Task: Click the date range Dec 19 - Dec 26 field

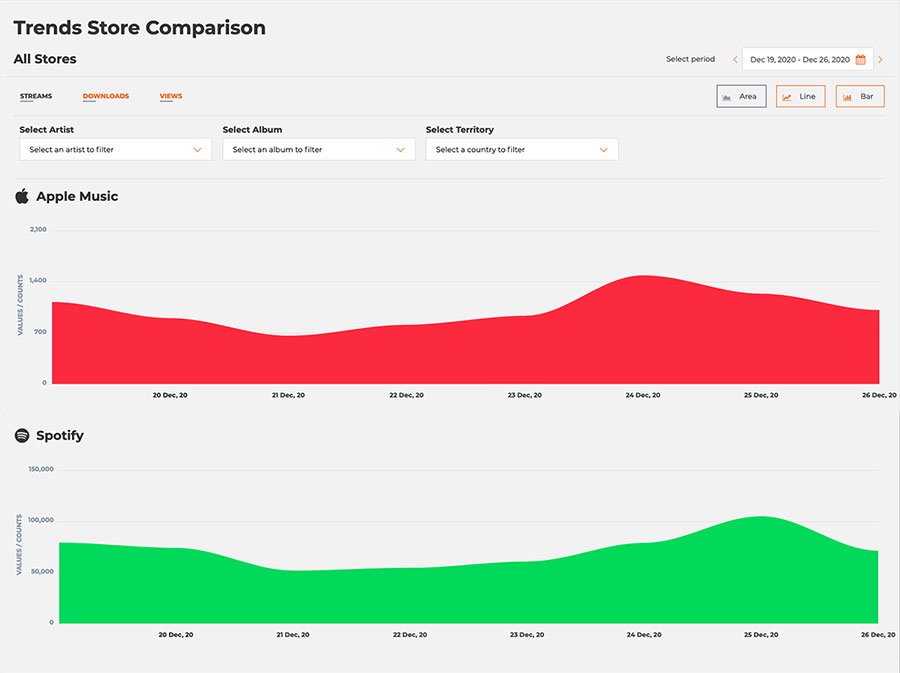Action: pos(799,60)
